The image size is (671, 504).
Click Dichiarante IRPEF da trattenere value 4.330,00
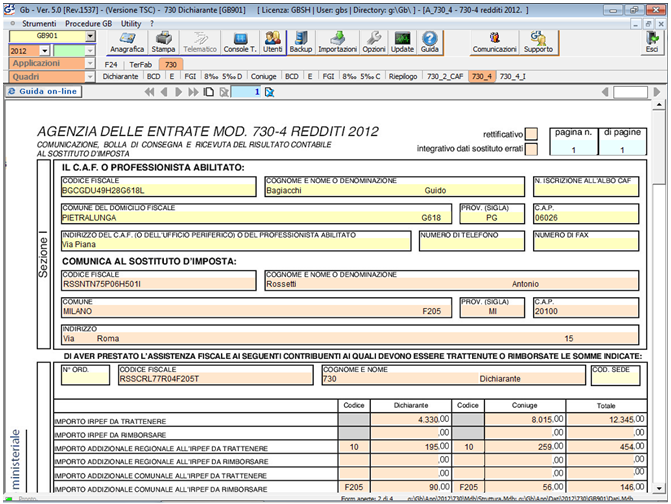(411, 420)
